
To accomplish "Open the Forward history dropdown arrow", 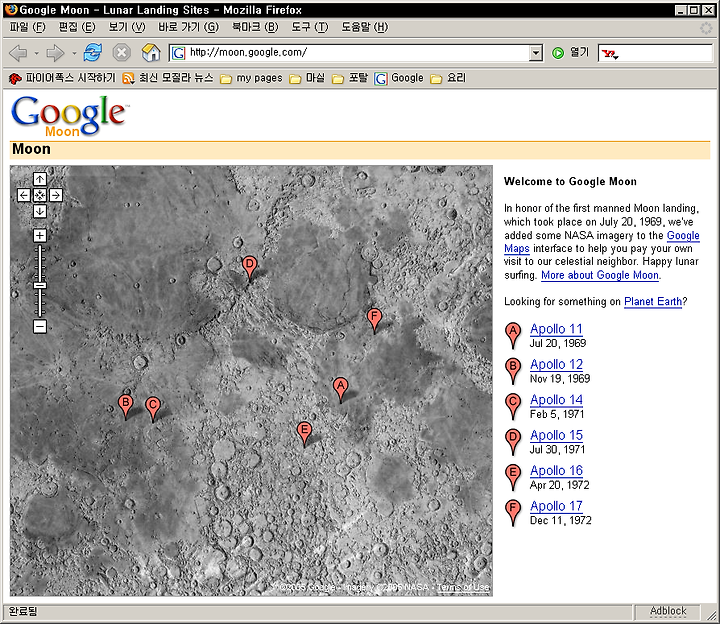I will click(74, 53).
